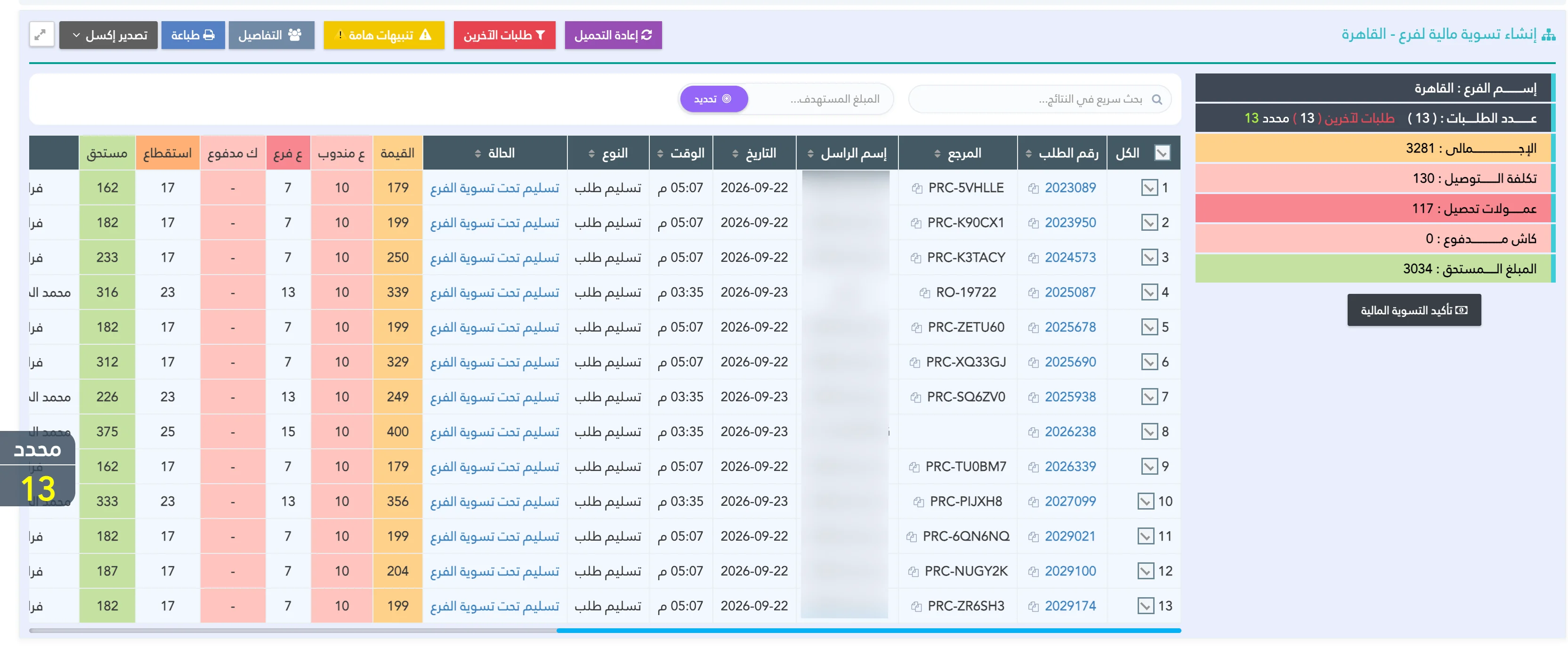Click the طباعة print button

click(192, 35)
